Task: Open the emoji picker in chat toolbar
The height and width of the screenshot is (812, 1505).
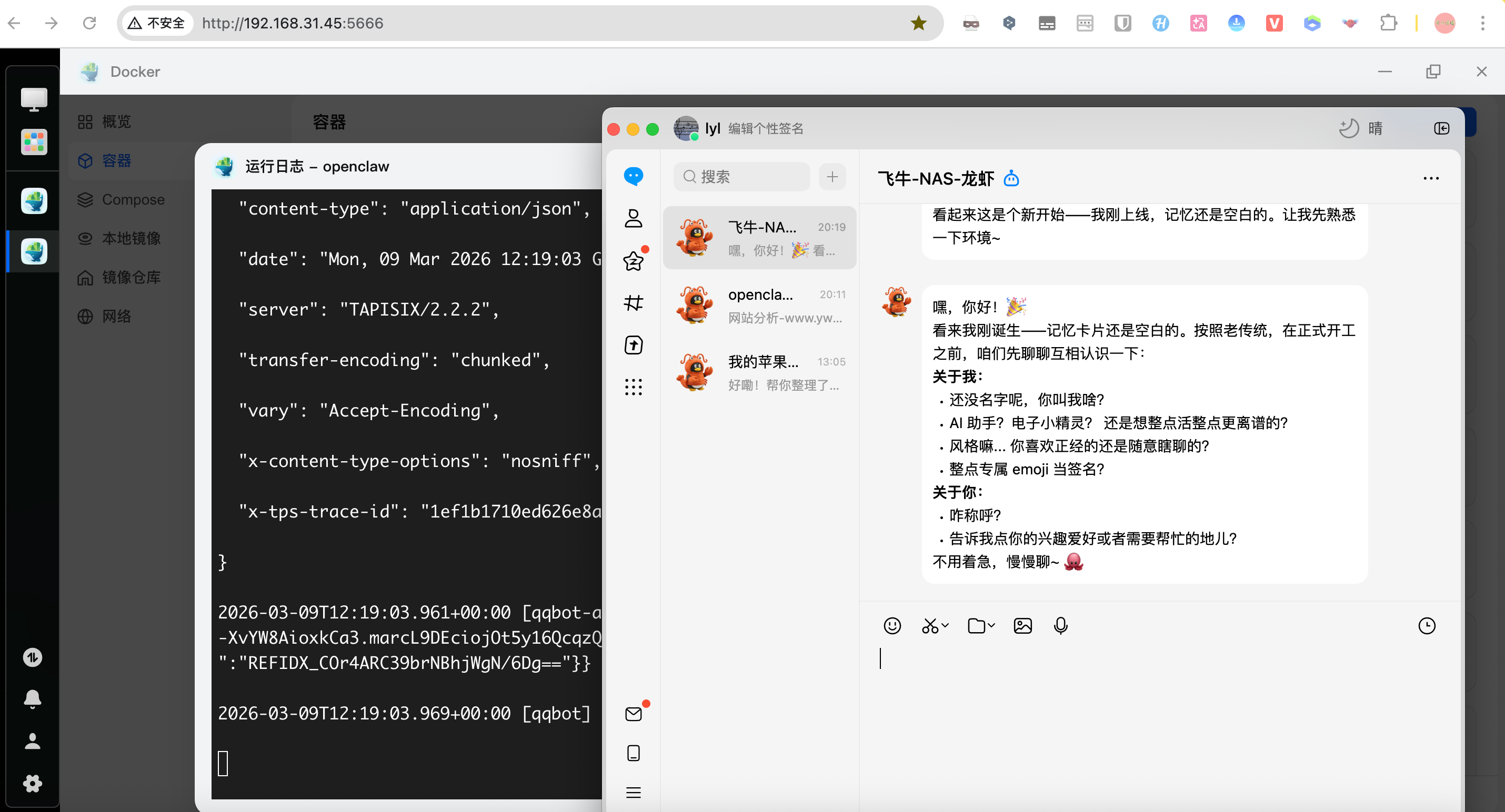Action: pyautogui.click(x=891, y=626)
